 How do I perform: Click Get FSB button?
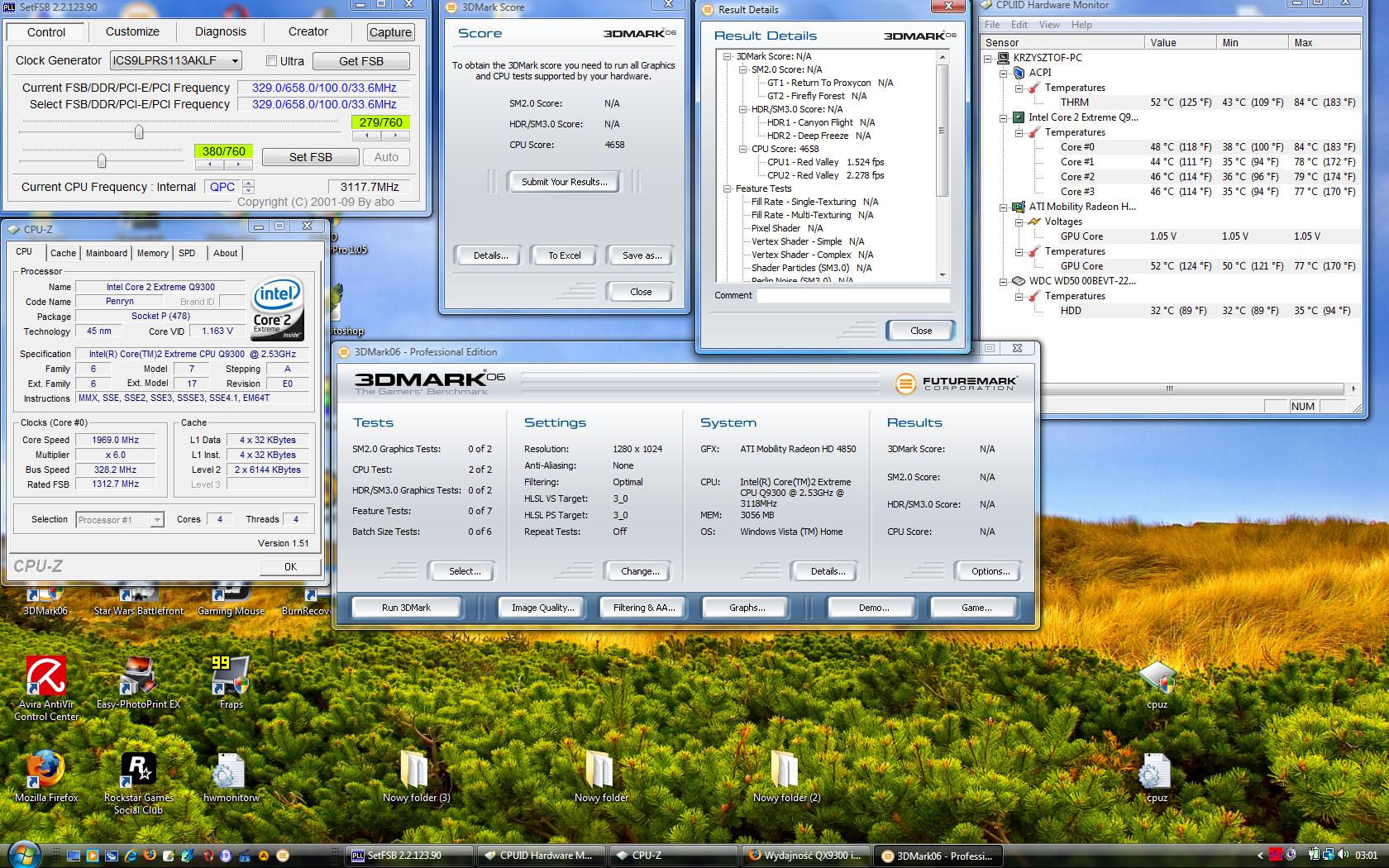pyautogui.click(x=361, y=60)
